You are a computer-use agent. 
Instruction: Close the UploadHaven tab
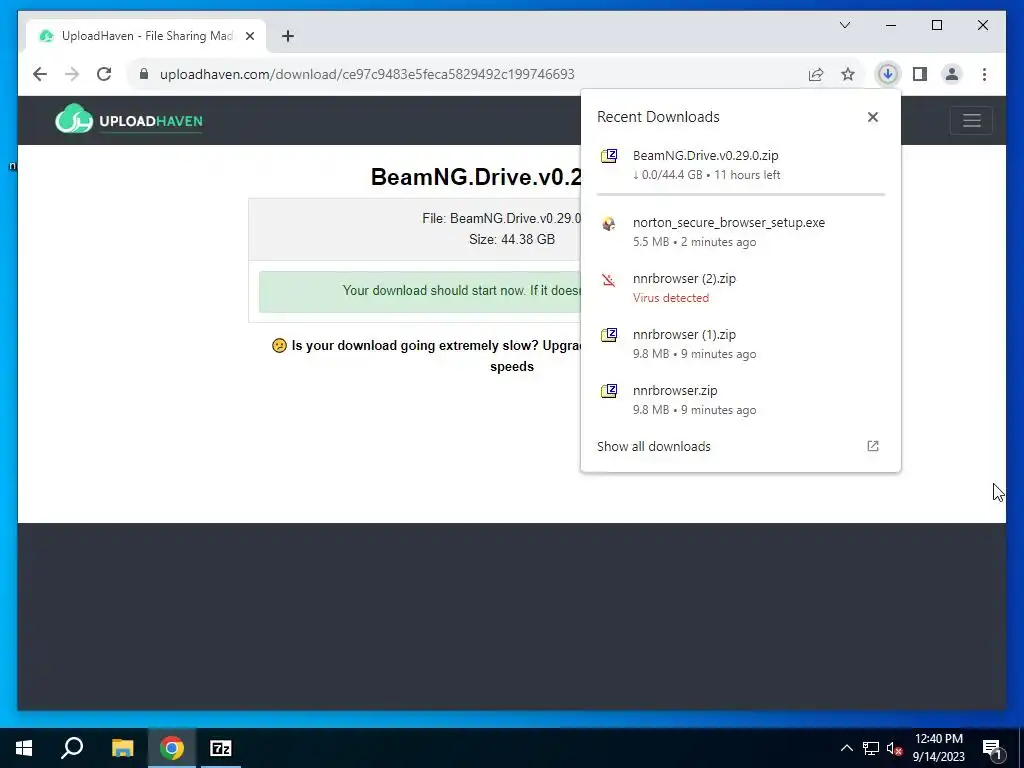[249, 36]
